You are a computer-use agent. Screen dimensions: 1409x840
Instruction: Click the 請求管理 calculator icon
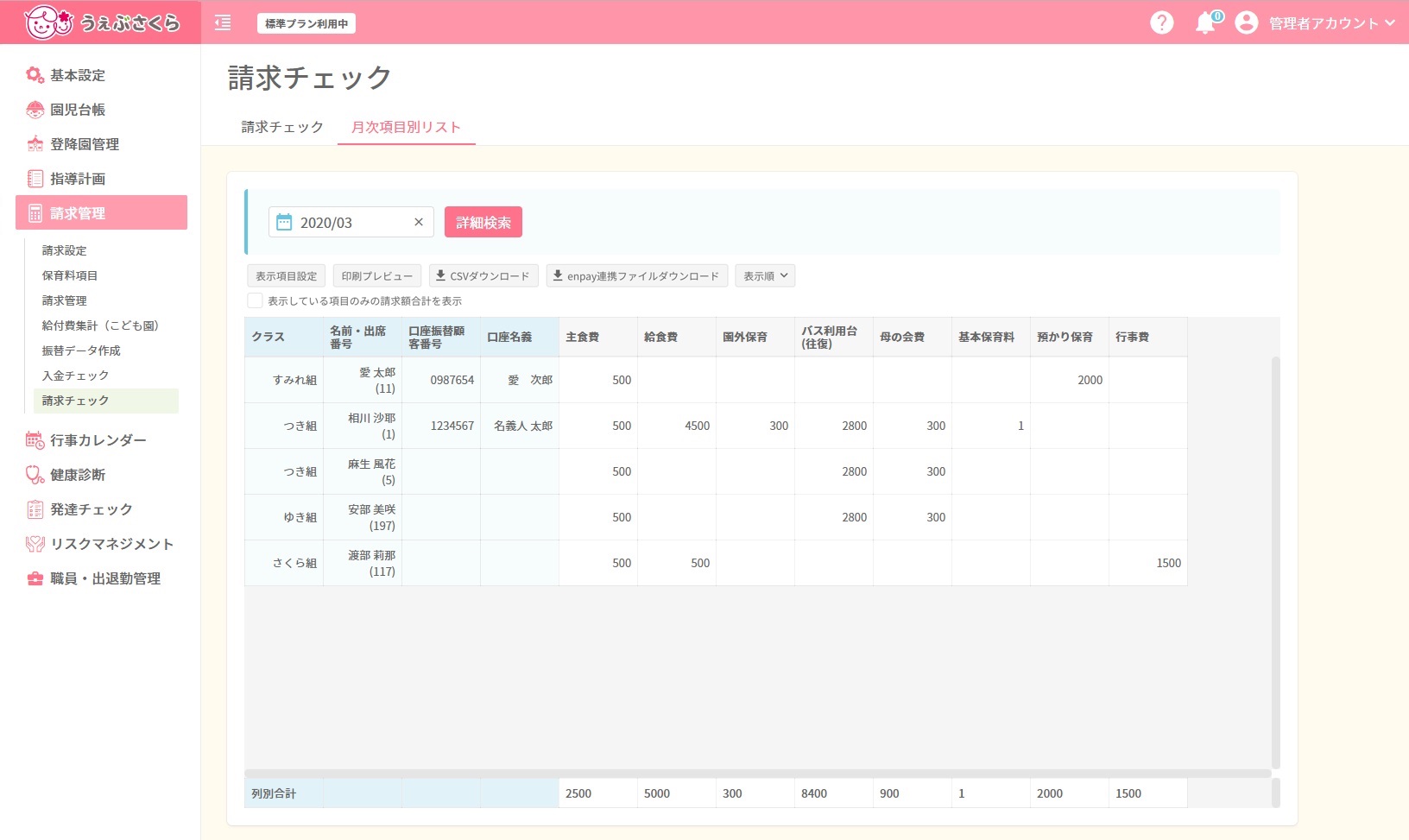click(x=35, y=213)
